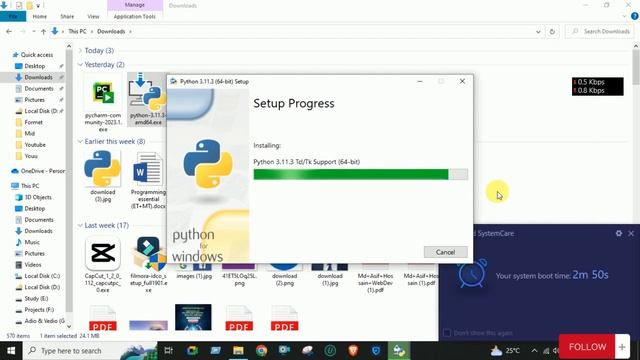Select the Programming essential Word document
This screenshot has height=360, width=640.
pyautogui.click(x=149, y=180)
